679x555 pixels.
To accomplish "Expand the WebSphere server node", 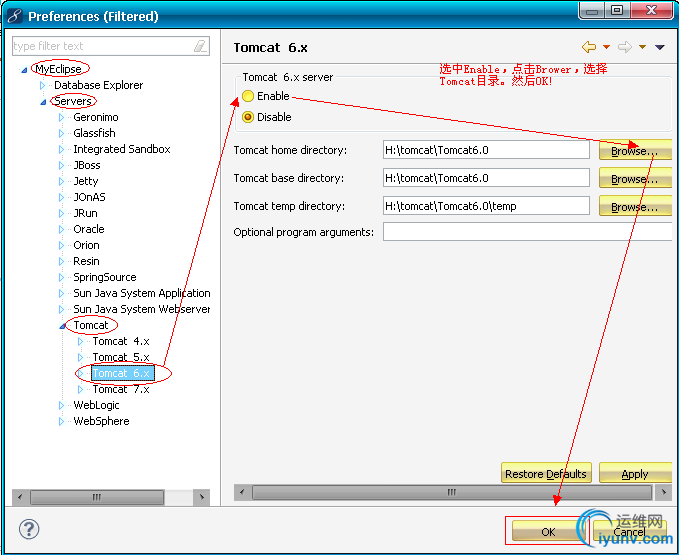I will [x=61, y=422].
